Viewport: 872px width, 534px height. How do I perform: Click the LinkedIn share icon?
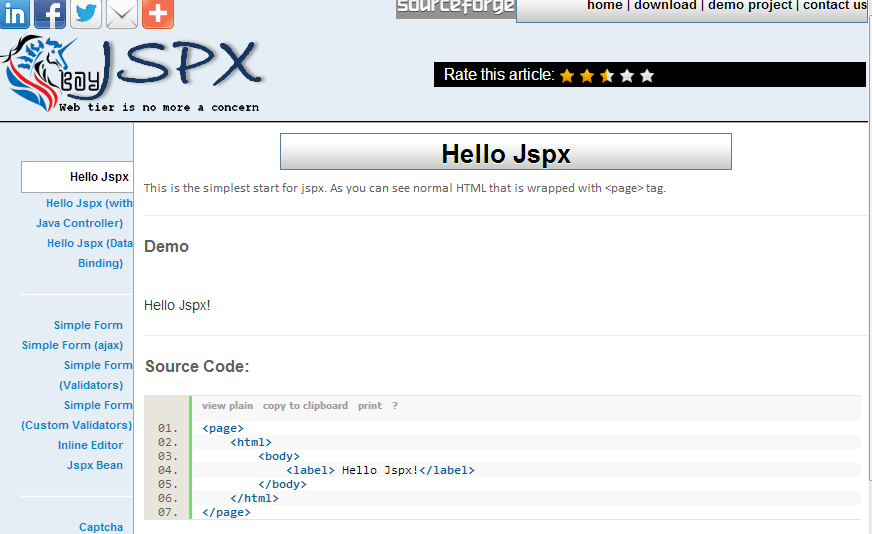(x=15, y=13)
